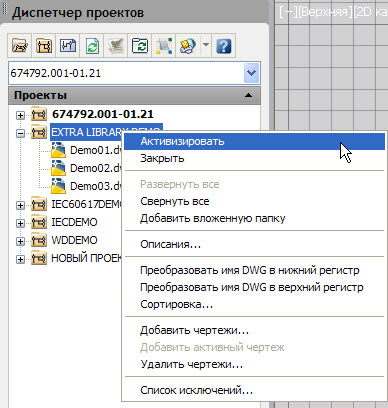Choose Закрыть in context menu

255,158
